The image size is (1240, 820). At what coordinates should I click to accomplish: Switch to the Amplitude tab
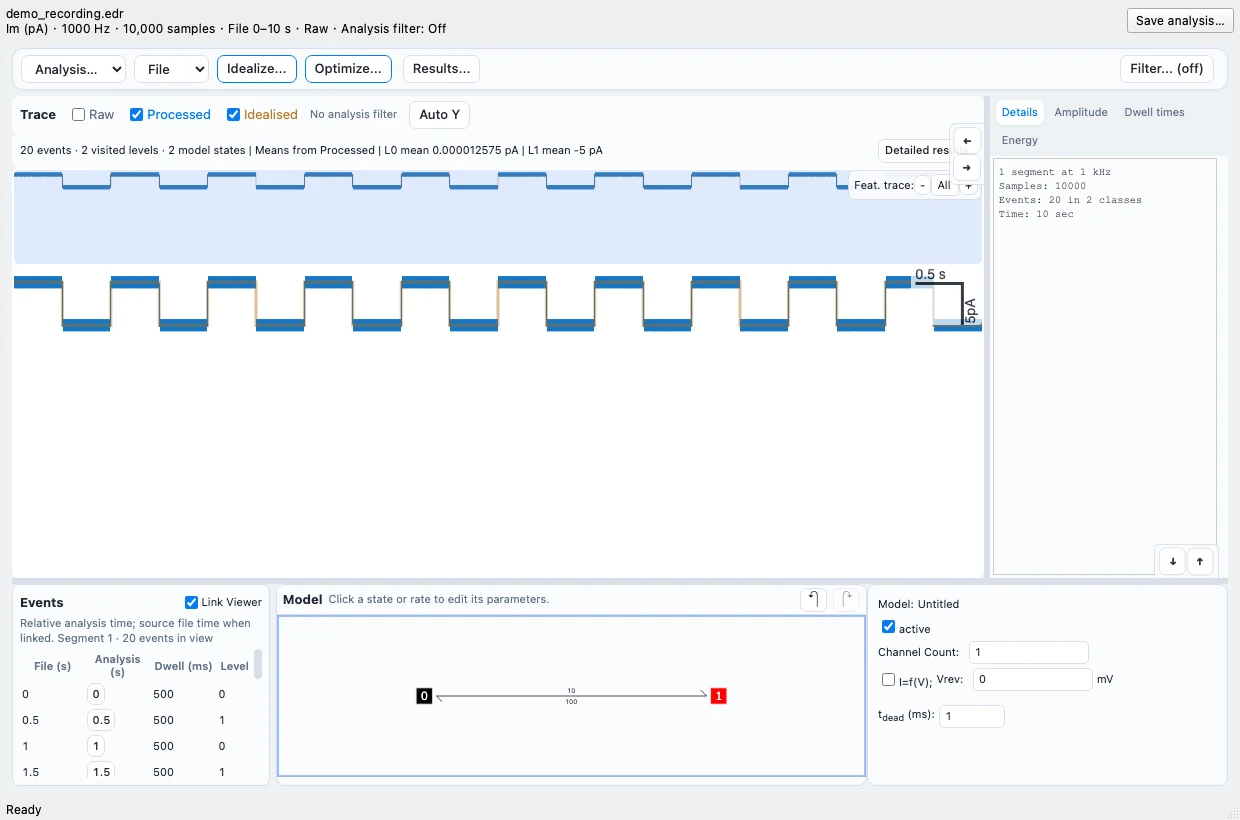tap(1081, 112)
